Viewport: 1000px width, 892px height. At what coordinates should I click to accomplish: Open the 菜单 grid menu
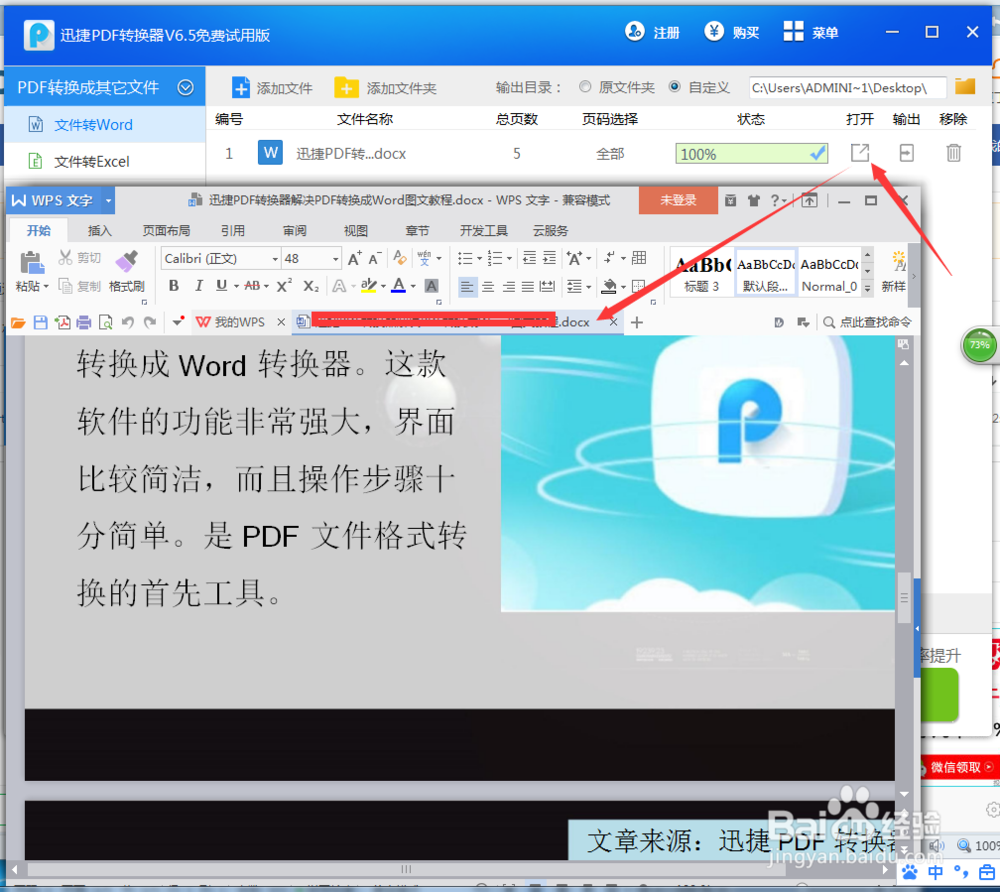point(793,31)
